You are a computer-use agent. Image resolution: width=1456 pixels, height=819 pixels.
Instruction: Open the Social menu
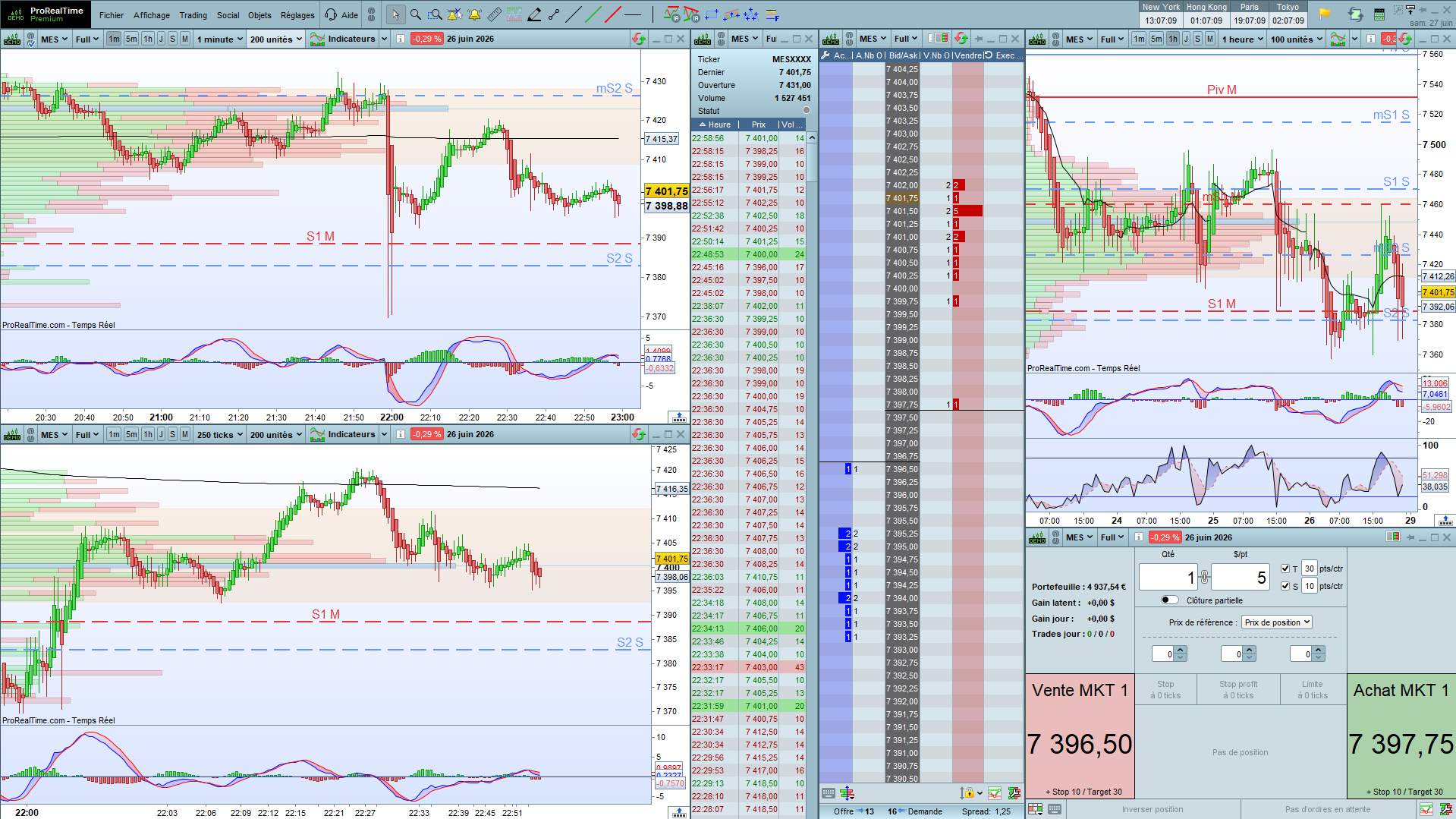click(x=228, y=15)
